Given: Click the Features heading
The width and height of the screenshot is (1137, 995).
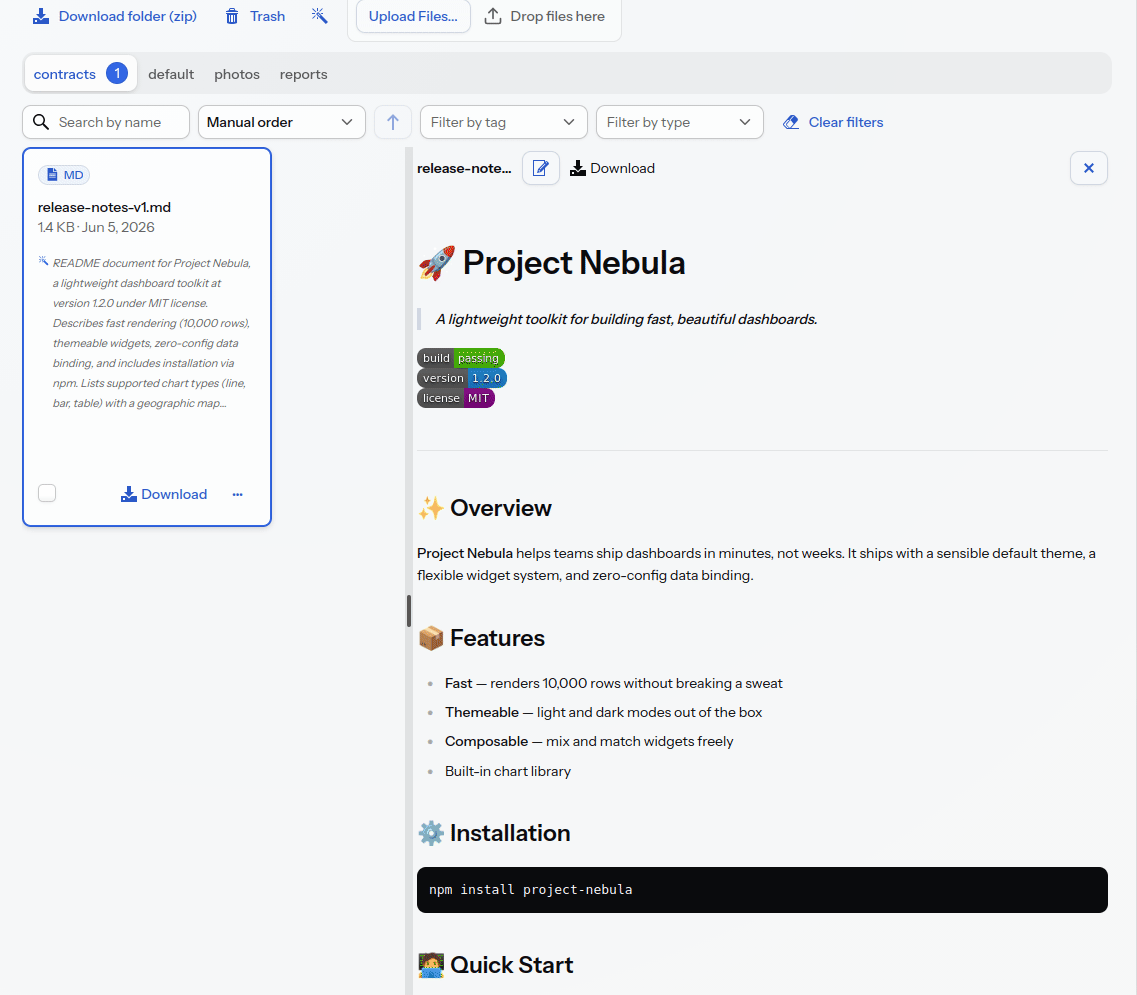Looking at the screenshot, I should (x=481, y=638).
